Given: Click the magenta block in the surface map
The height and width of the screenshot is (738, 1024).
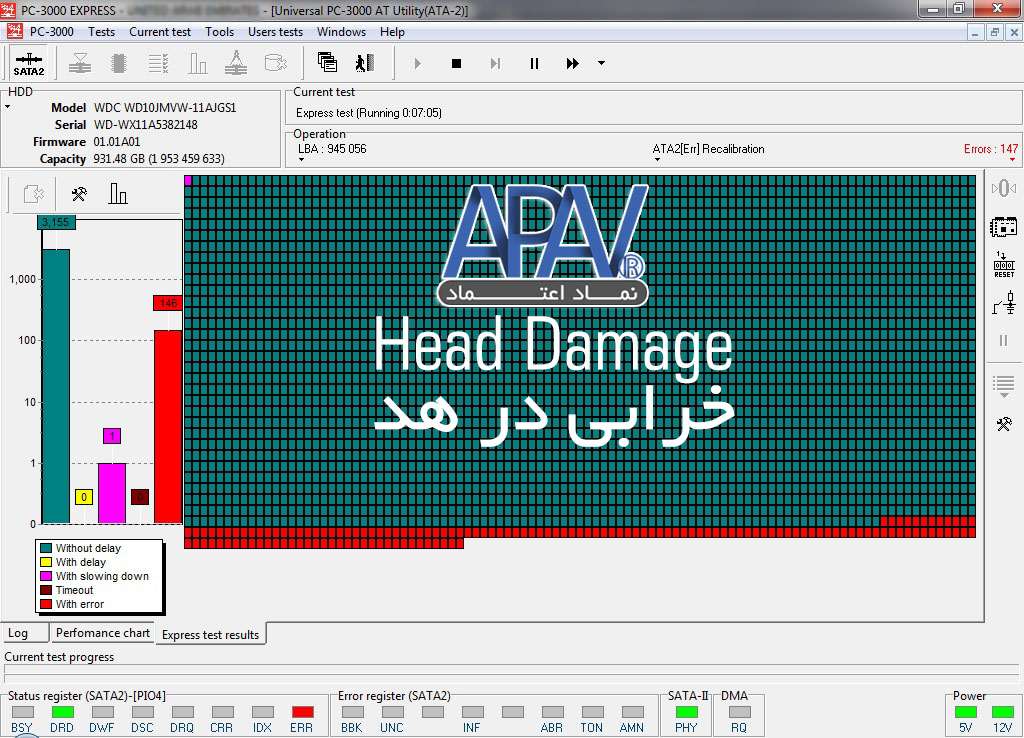Looking at the screenshot, I should [188, 180].
